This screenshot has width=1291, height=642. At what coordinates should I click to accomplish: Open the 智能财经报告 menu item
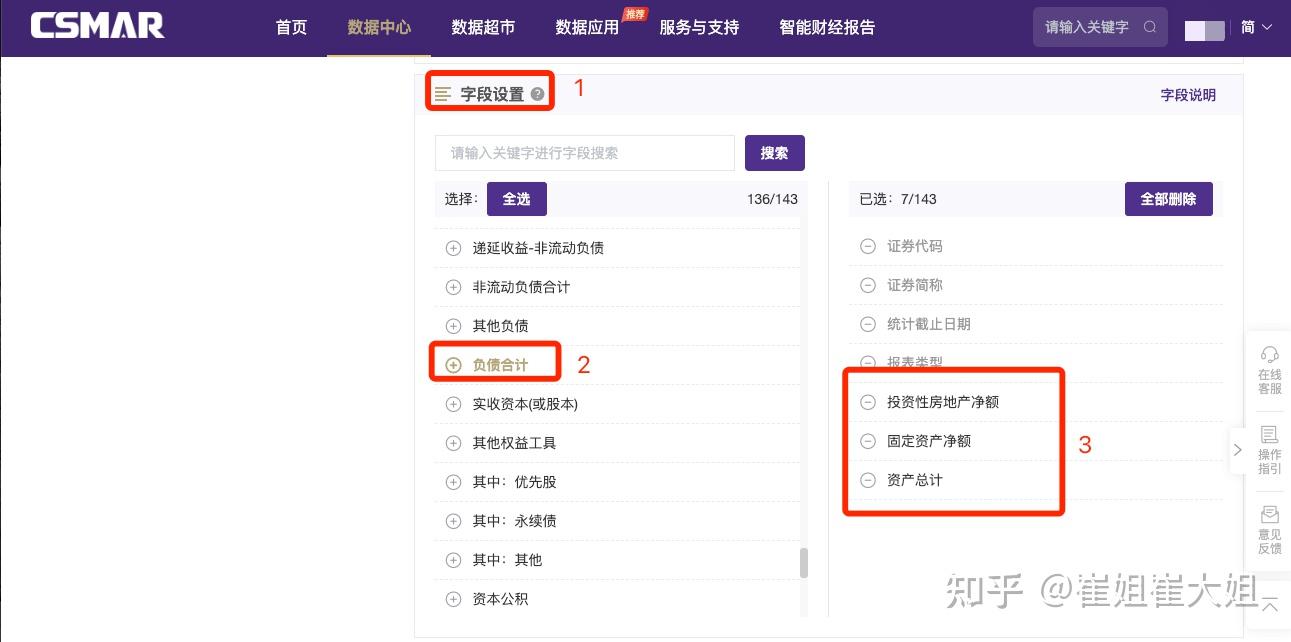tap(827, 27)
